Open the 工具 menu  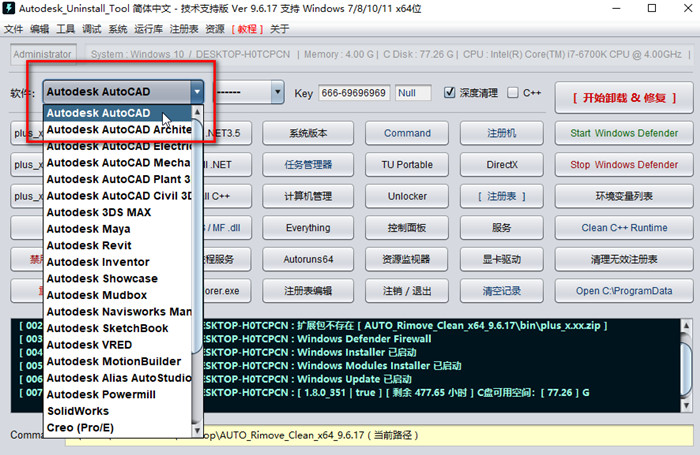pyautogui.click(x=65, y=29)
